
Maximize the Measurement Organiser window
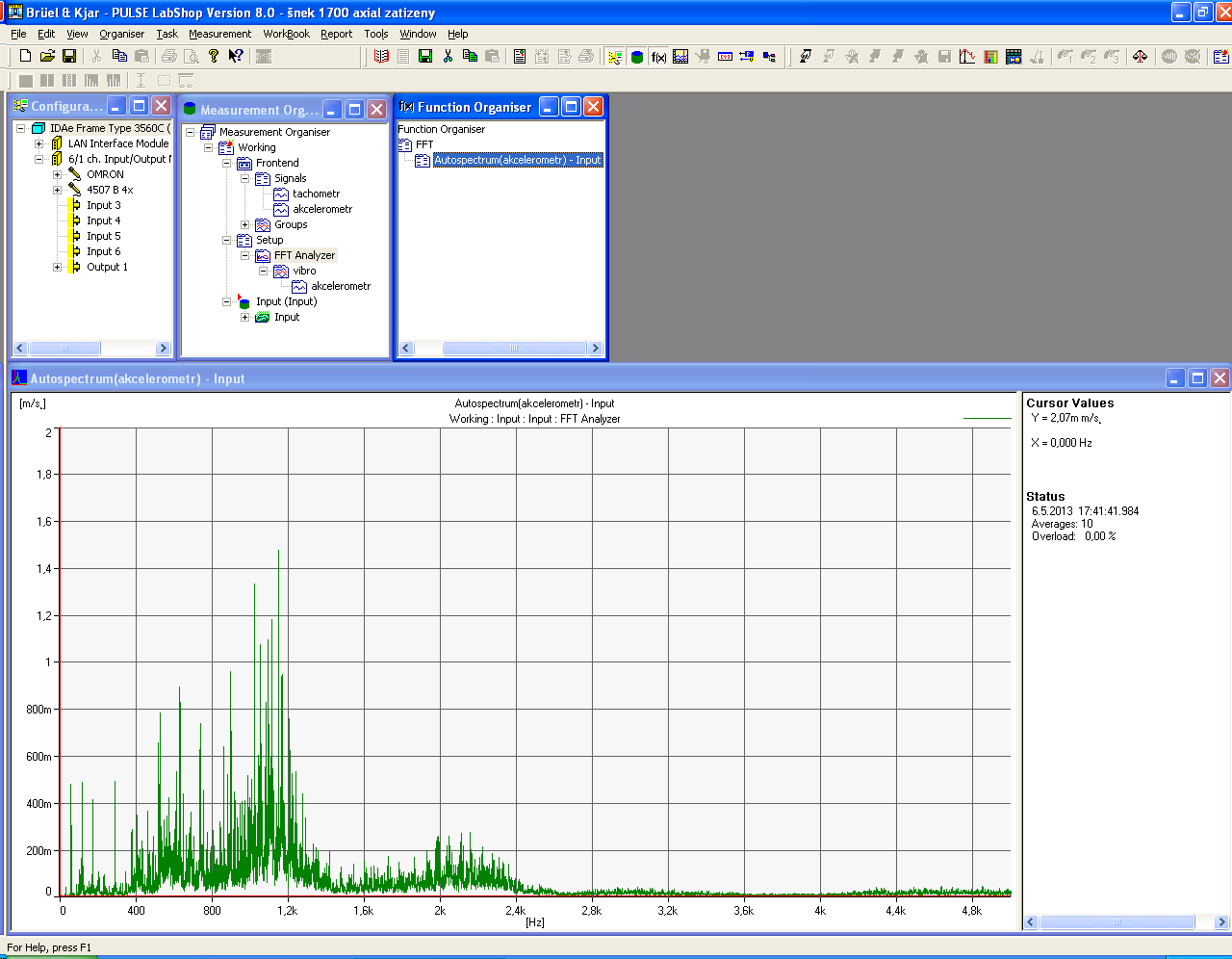click(x=354, y=110)
